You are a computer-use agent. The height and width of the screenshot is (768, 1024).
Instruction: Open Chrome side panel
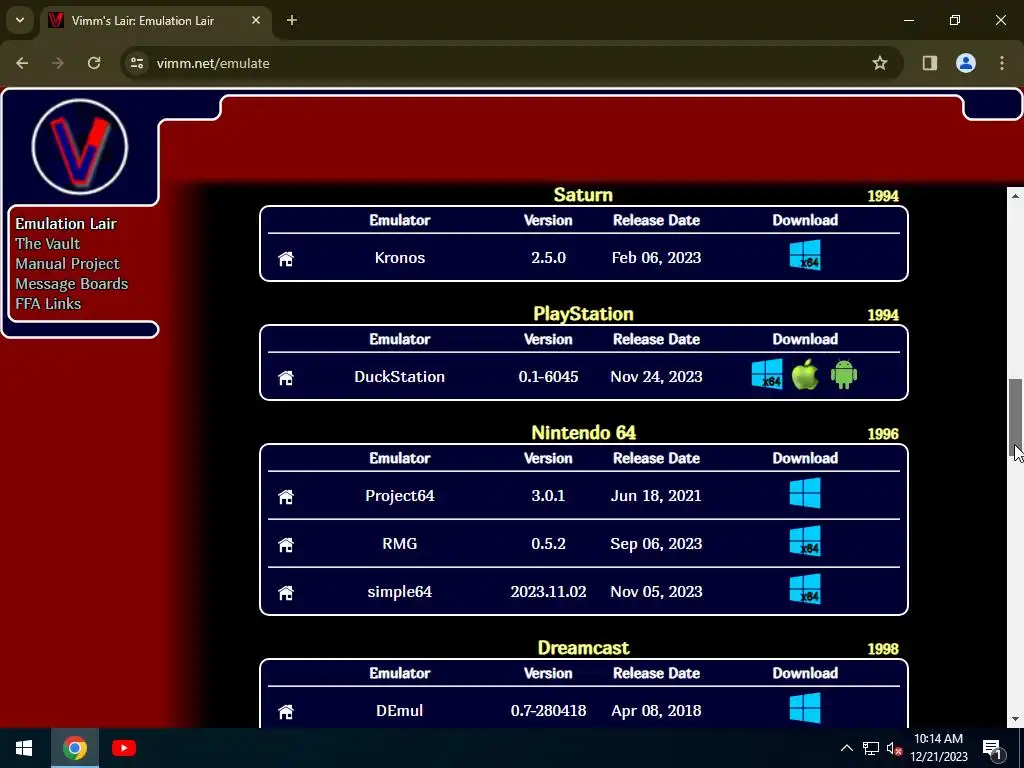[929, 63]
